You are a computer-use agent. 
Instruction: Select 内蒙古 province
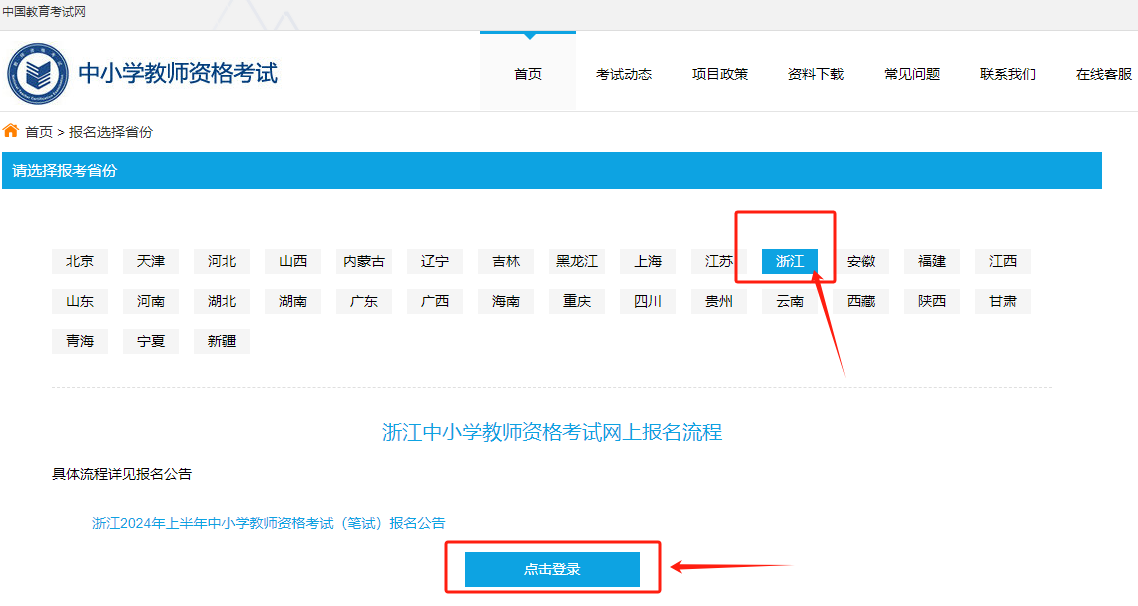(363, 261)
